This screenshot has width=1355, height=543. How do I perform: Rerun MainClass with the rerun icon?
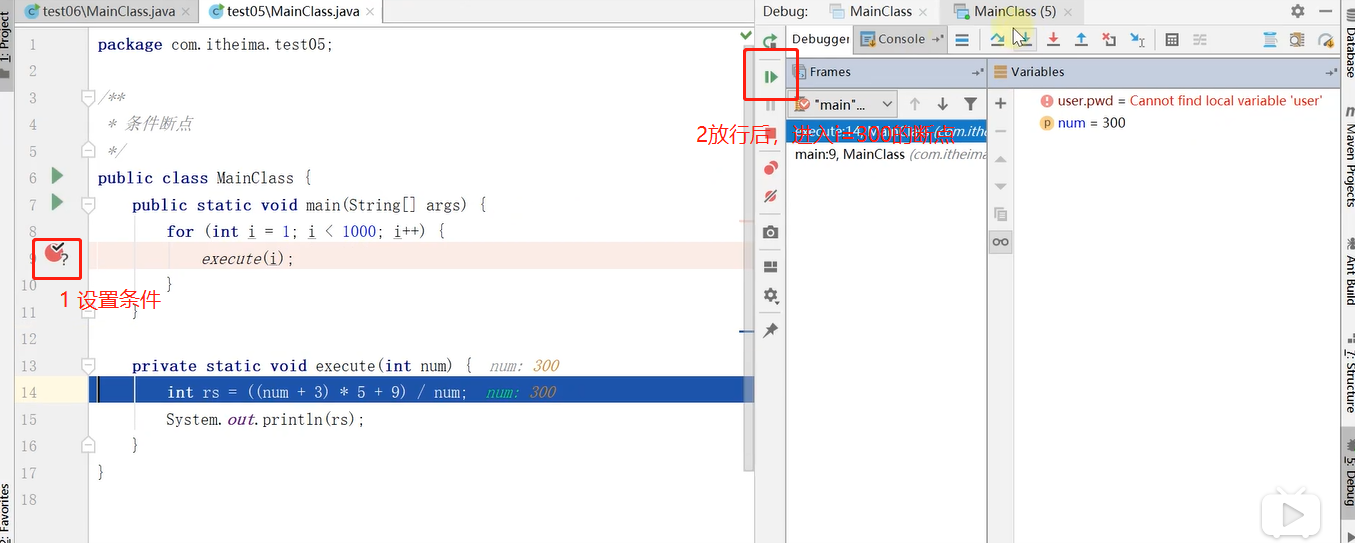click(x=770, y=42)
